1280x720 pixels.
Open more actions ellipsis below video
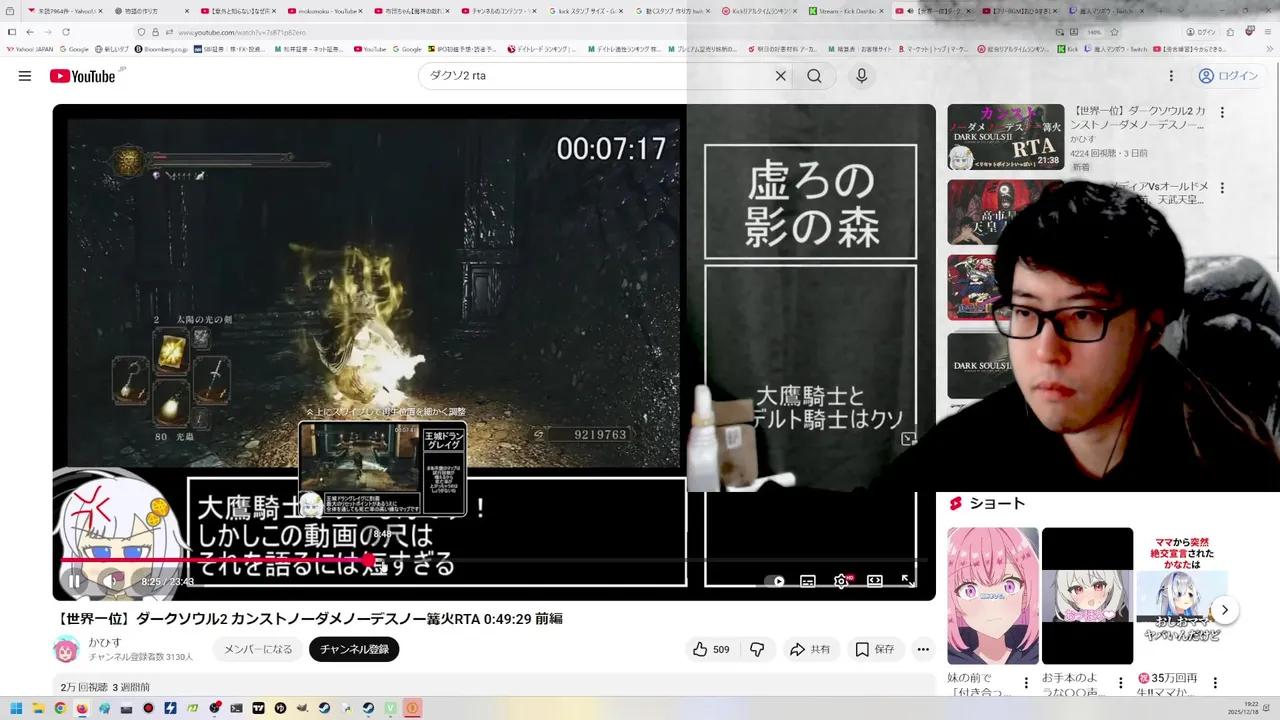pos(923,649)
